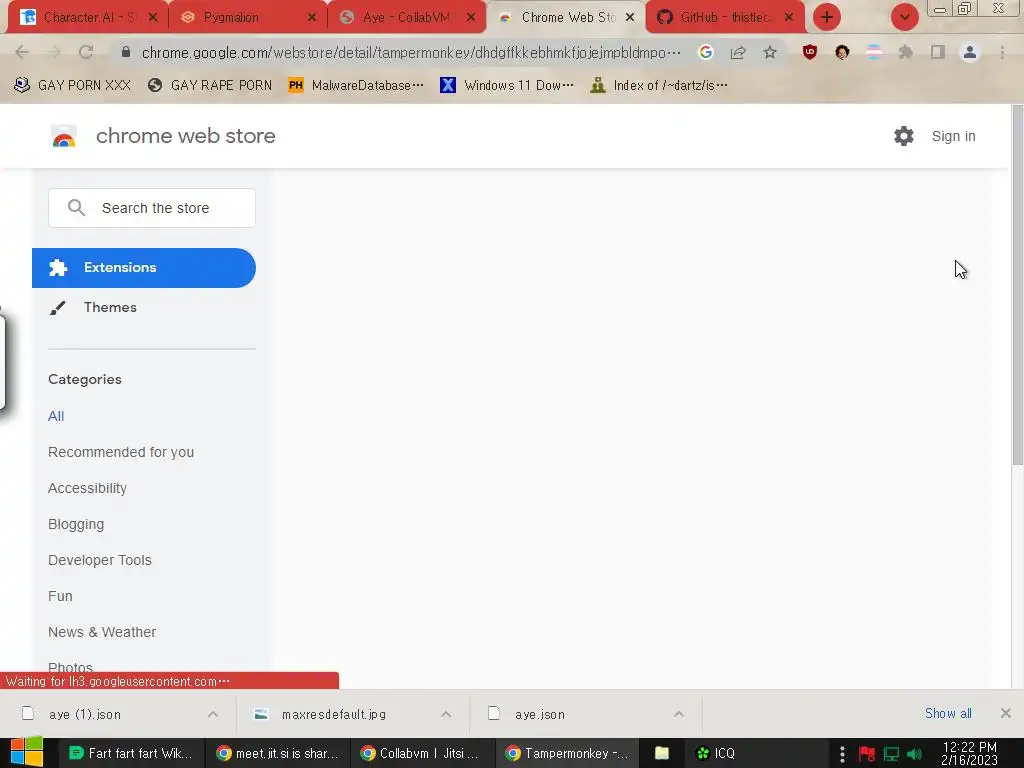Open the File Explorer taskbar icon
This screenshot has height=768, width=1024.
coord(662,753)
